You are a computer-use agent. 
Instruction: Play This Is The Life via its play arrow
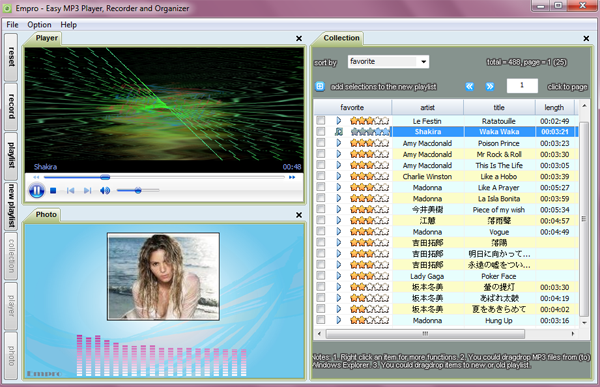tap(339, 165)
